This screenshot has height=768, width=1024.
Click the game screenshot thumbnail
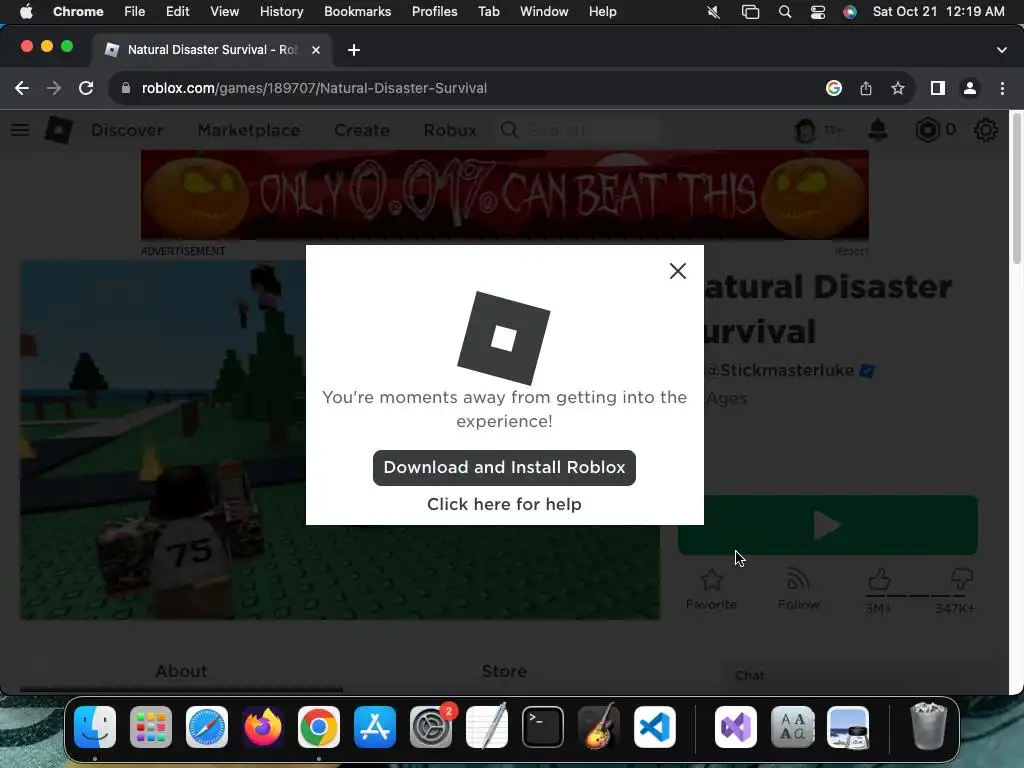(x=340, y=440)
